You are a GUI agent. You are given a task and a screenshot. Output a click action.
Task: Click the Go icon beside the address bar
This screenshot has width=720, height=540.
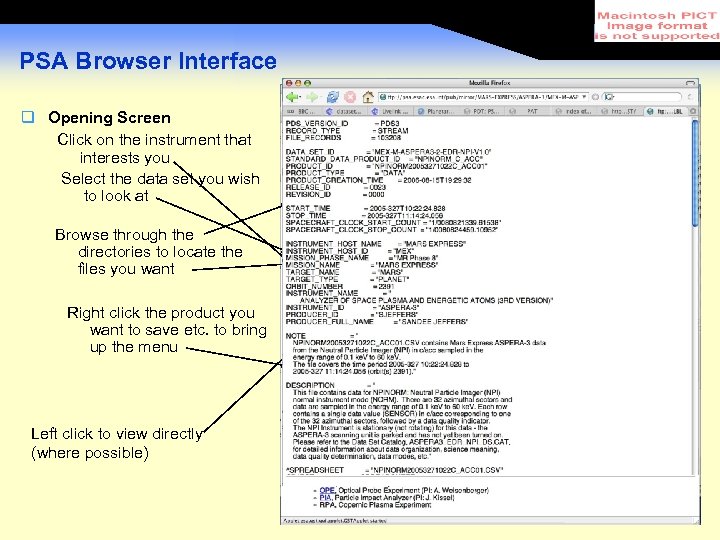[595, 97]
